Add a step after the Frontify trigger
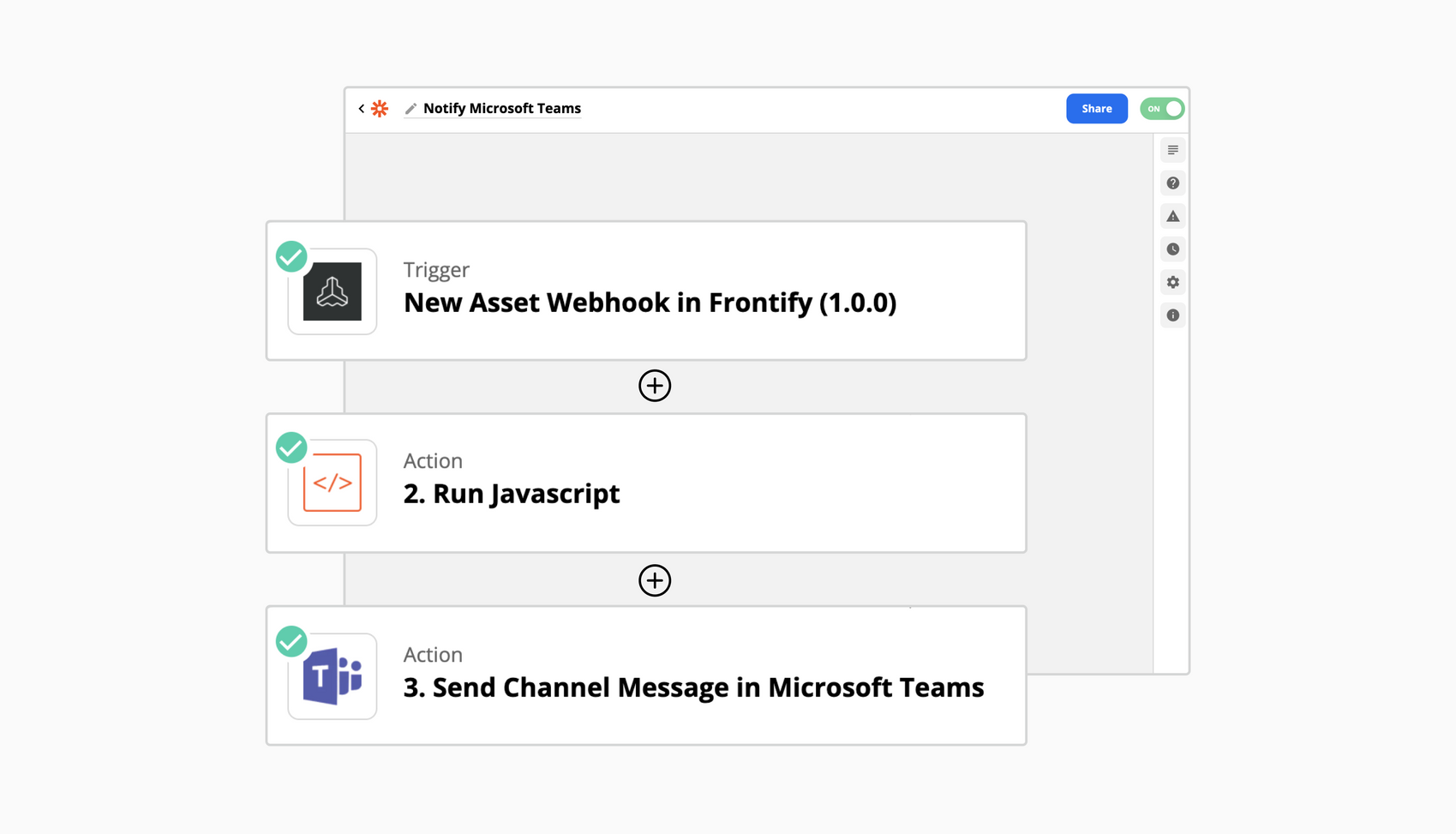Screen dimensions: 1456x834 [655, 386]
